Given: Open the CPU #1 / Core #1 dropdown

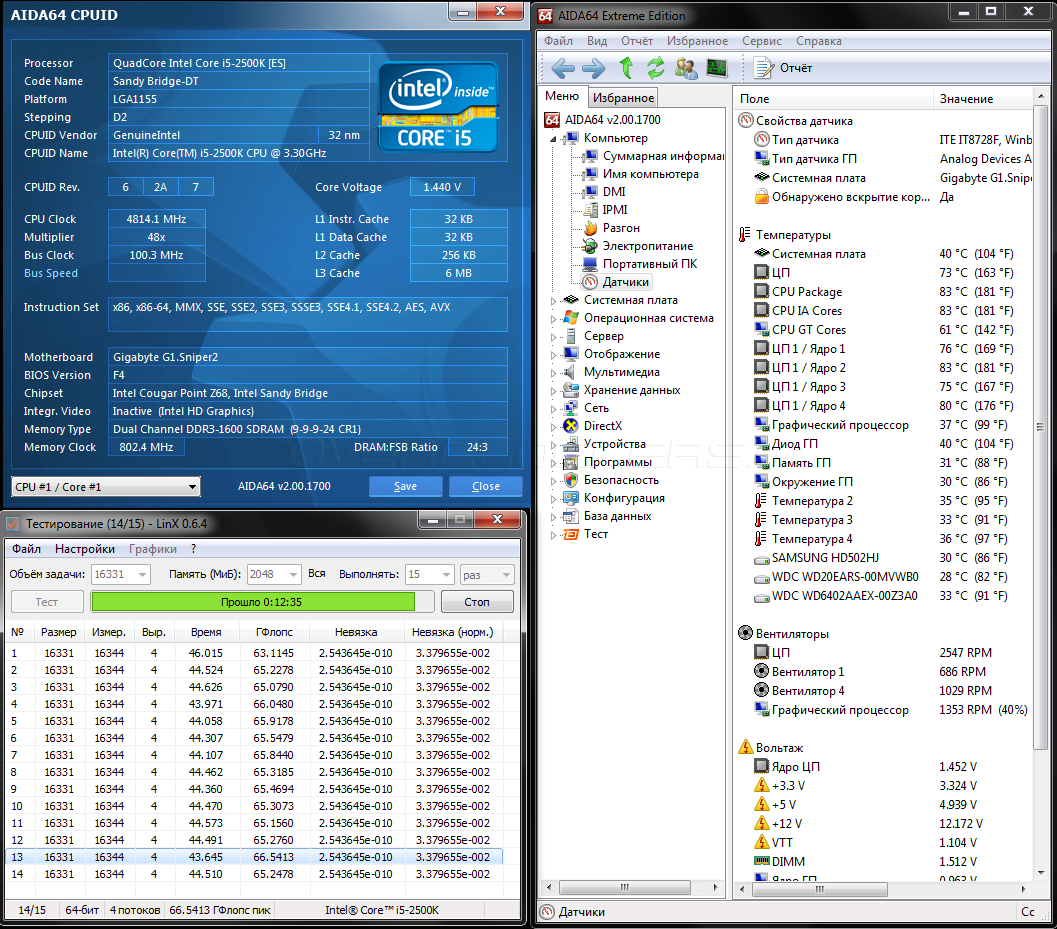Looking at the screenshot, I should (x=106, y=487).
